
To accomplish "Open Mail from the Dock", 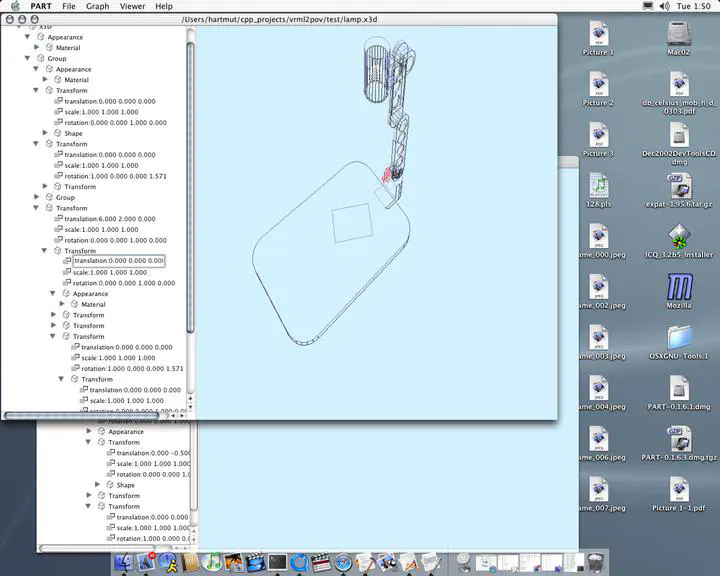I will click(x=146, y=563).
